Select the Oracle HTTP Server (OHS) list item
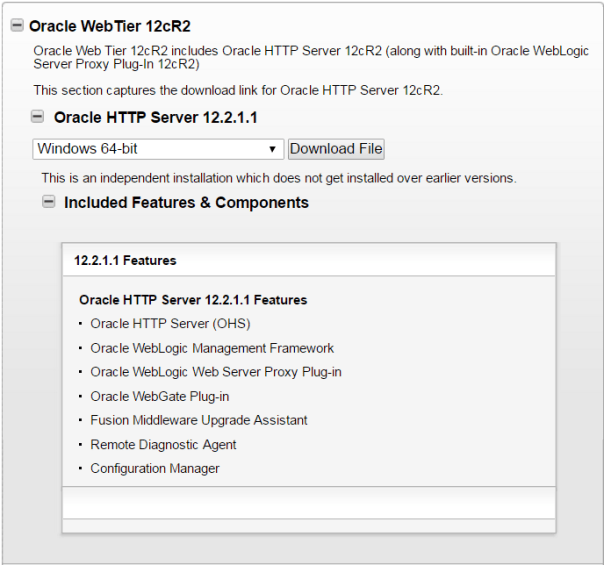This screenshot has width=604, height=565. [170, 324]
